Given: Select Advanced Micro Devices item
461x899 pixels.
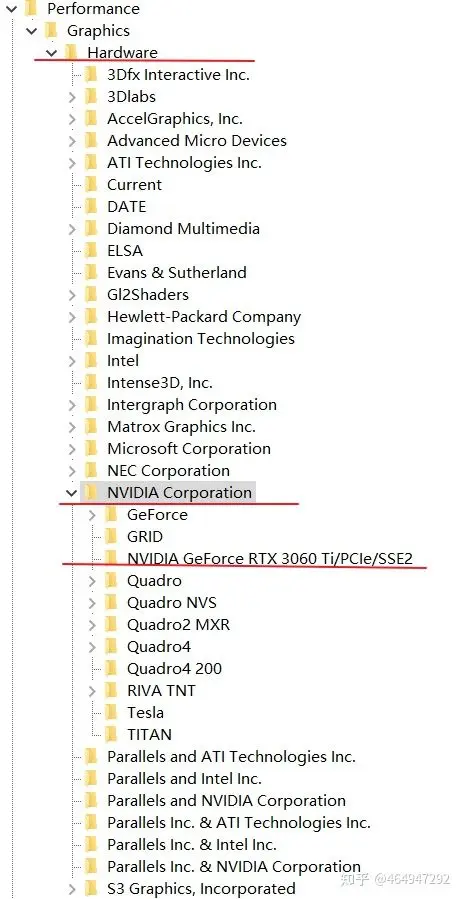Looking at the screenshot, I should tap(197, 140).
